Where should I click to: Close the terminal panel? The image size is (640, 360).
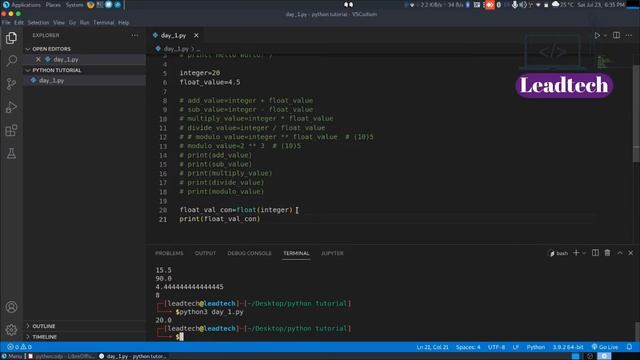[x=631, y=253]
